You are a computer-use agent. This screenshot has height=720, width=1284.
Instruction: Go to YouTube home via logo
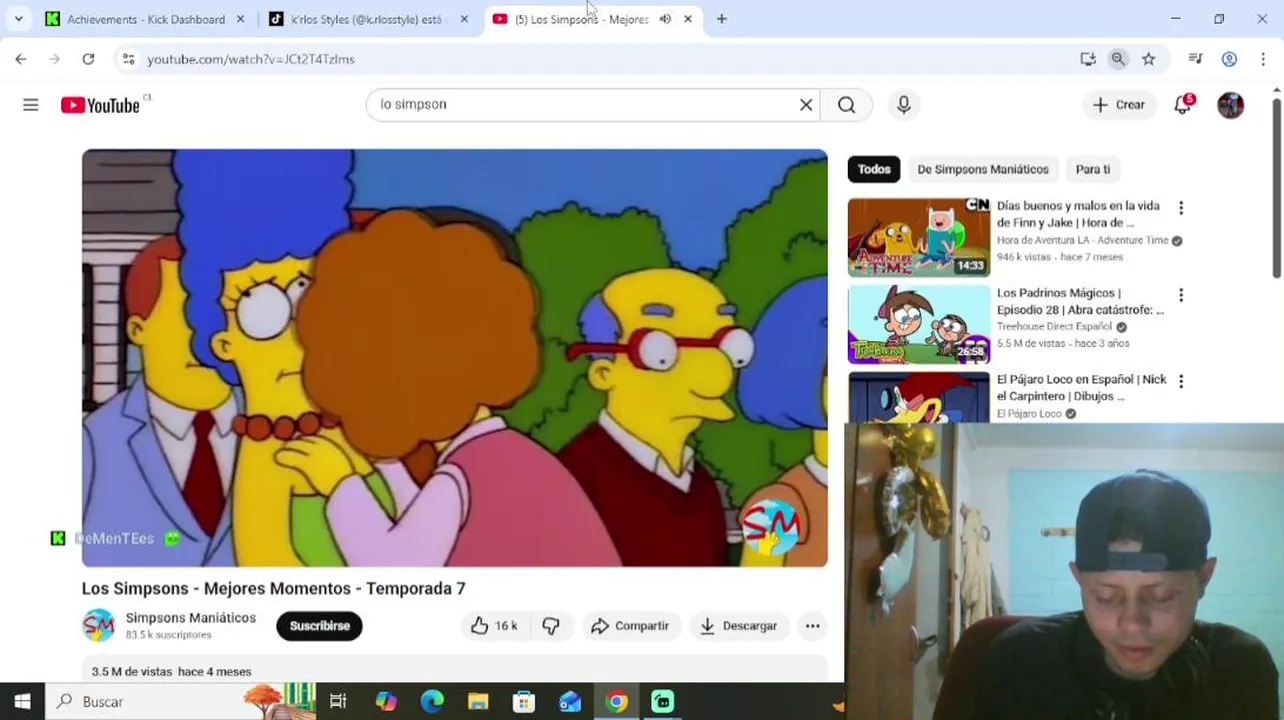tap(100, 105)
